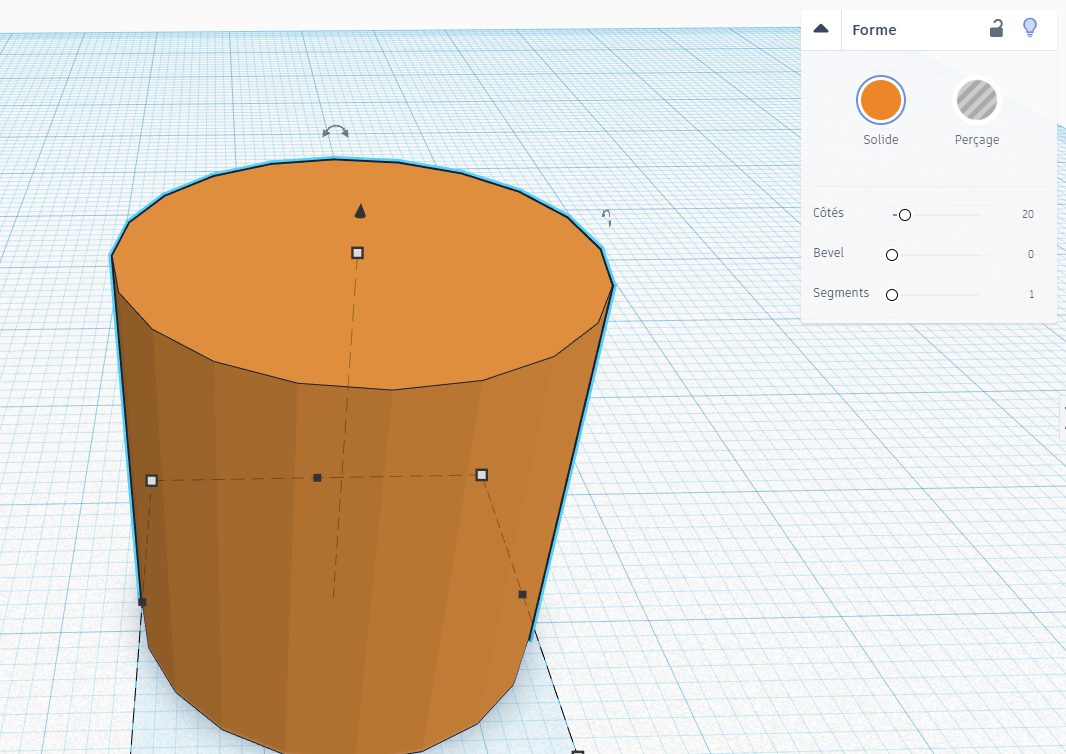Click the Solide label
The image size is (1066, 754).
880,139
